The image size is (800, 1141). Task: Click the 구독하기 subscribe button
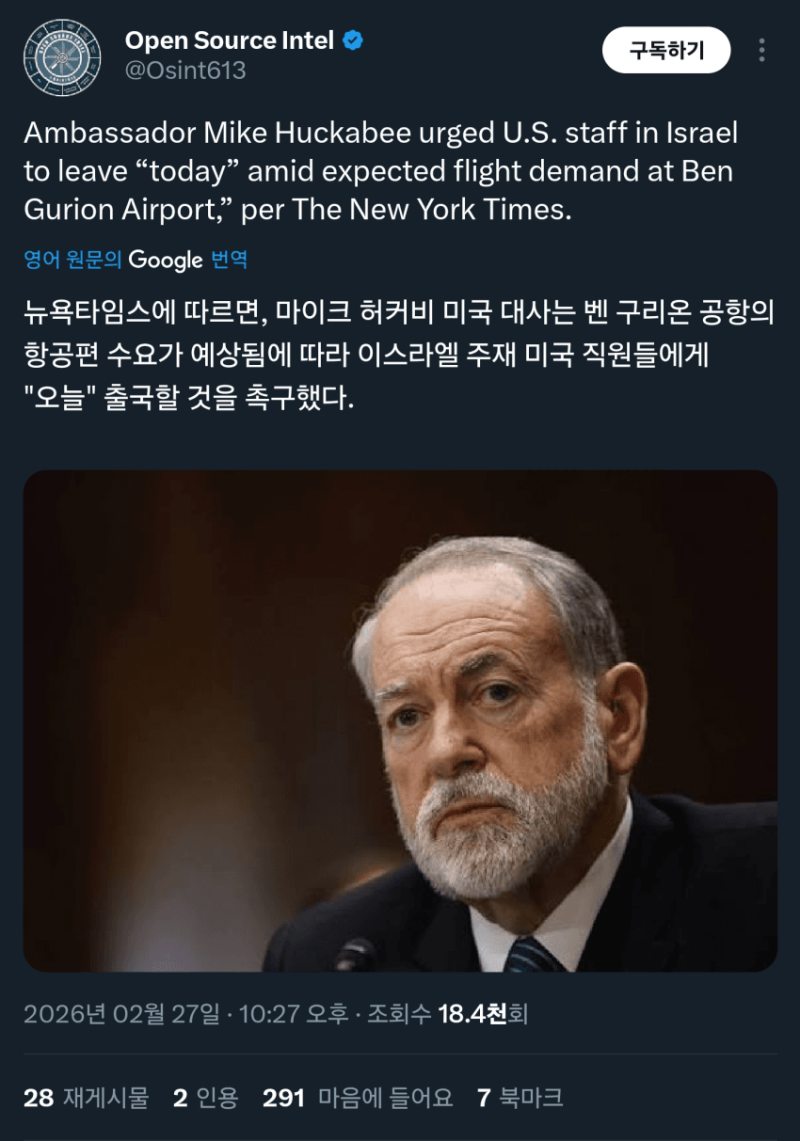click(666, 50)
